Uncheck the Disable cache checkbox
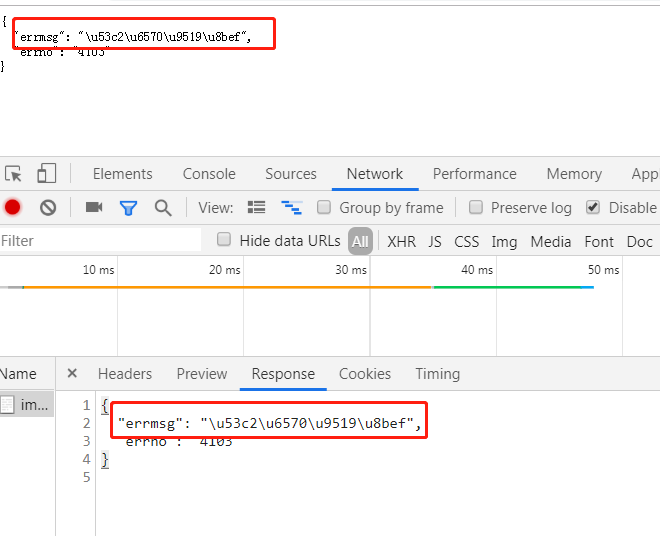 click(x=593, y=207)
